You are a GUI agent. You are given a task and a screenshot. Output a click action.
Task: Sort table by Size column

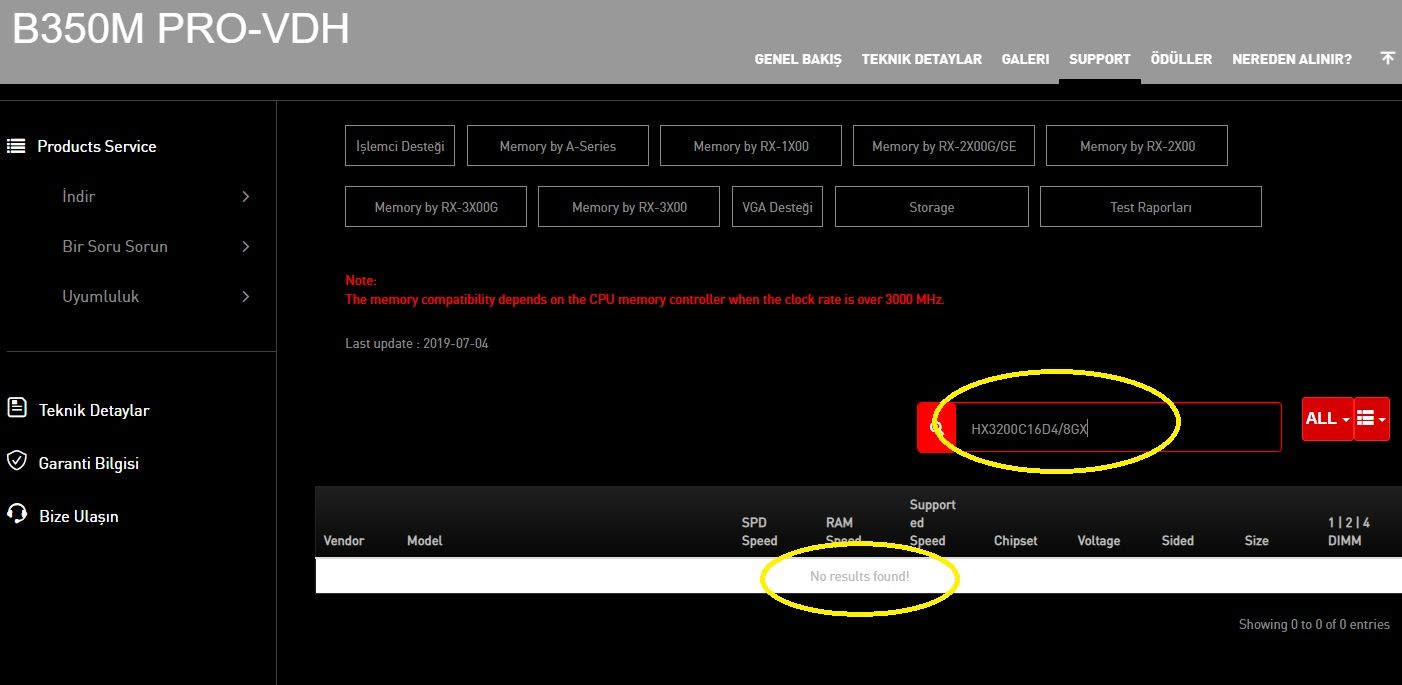point(1257,541)
